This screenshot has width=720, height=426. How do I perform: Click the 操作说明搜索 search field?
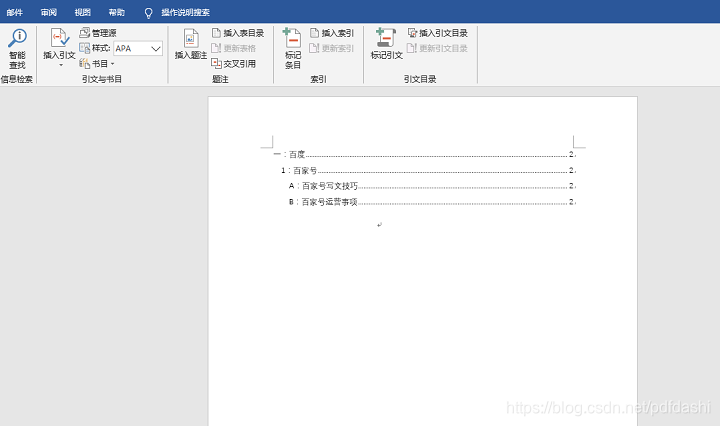[186, 12]
